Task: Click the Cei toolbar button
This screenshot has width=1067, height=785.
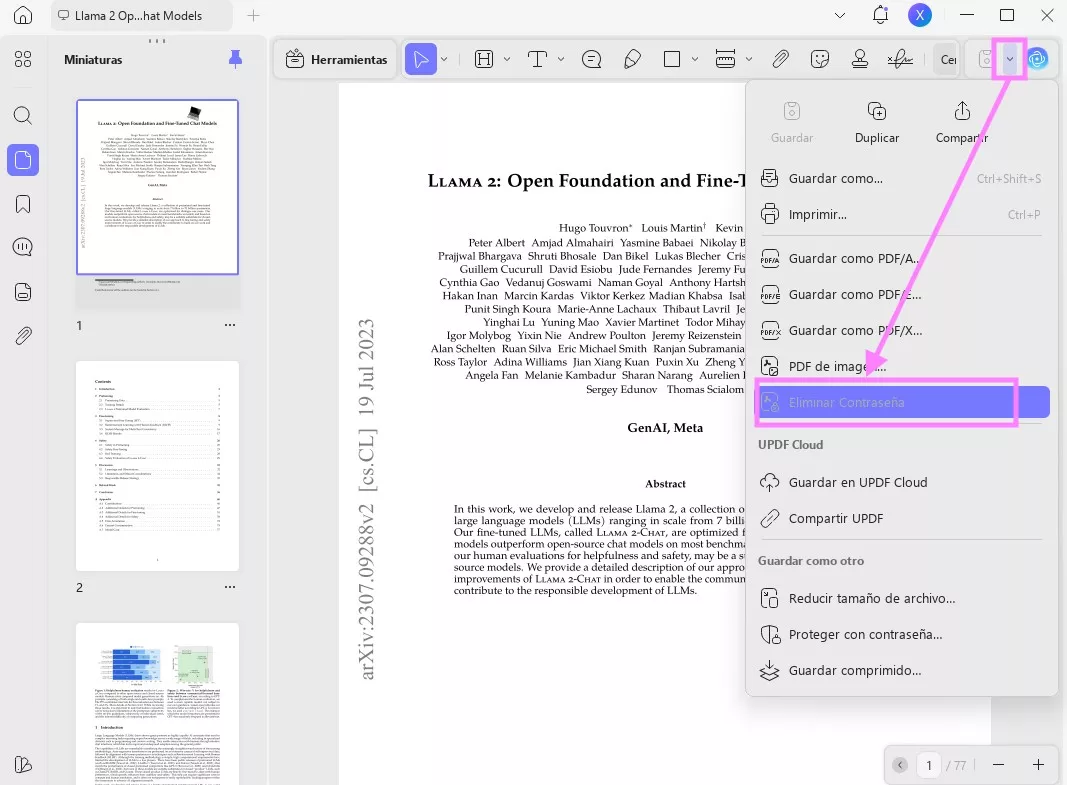Action: tap(947, 59)
